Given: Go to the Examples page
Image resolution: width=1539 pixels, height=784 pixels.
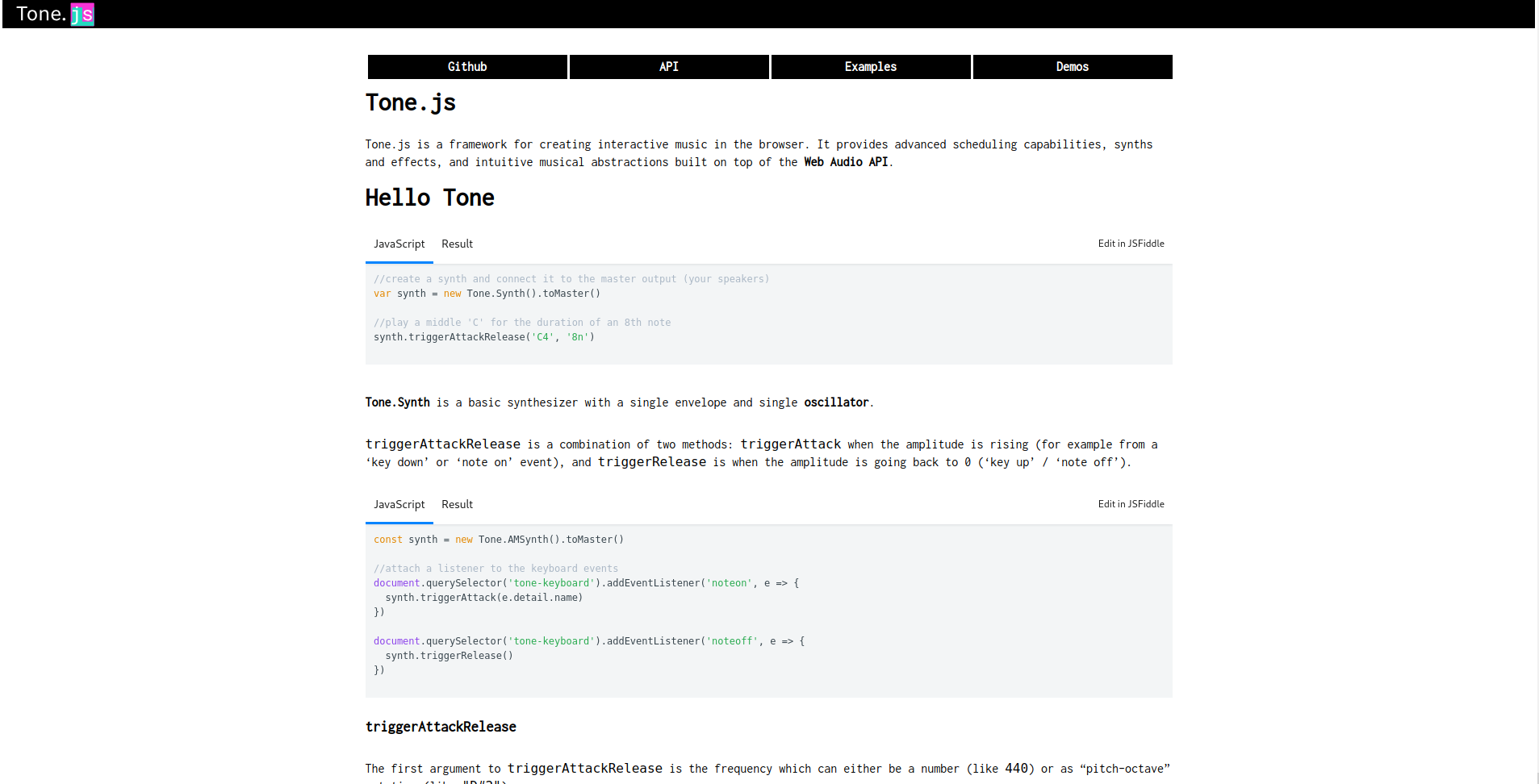Looking at the screenshot, I should pyautogui.click(x=870, y=67).
